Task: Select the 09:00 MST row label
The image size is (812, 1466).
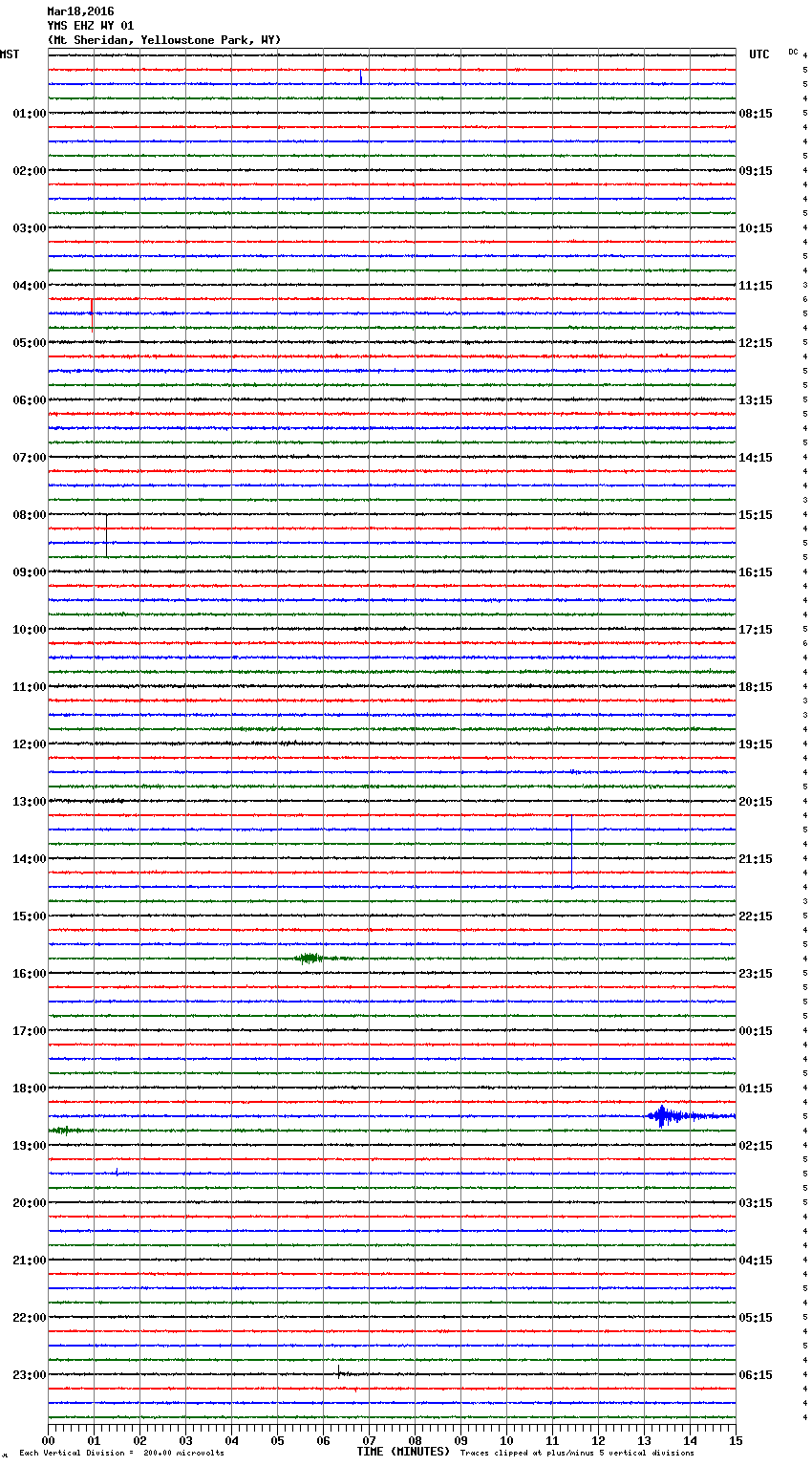Action: coord(29,572)
